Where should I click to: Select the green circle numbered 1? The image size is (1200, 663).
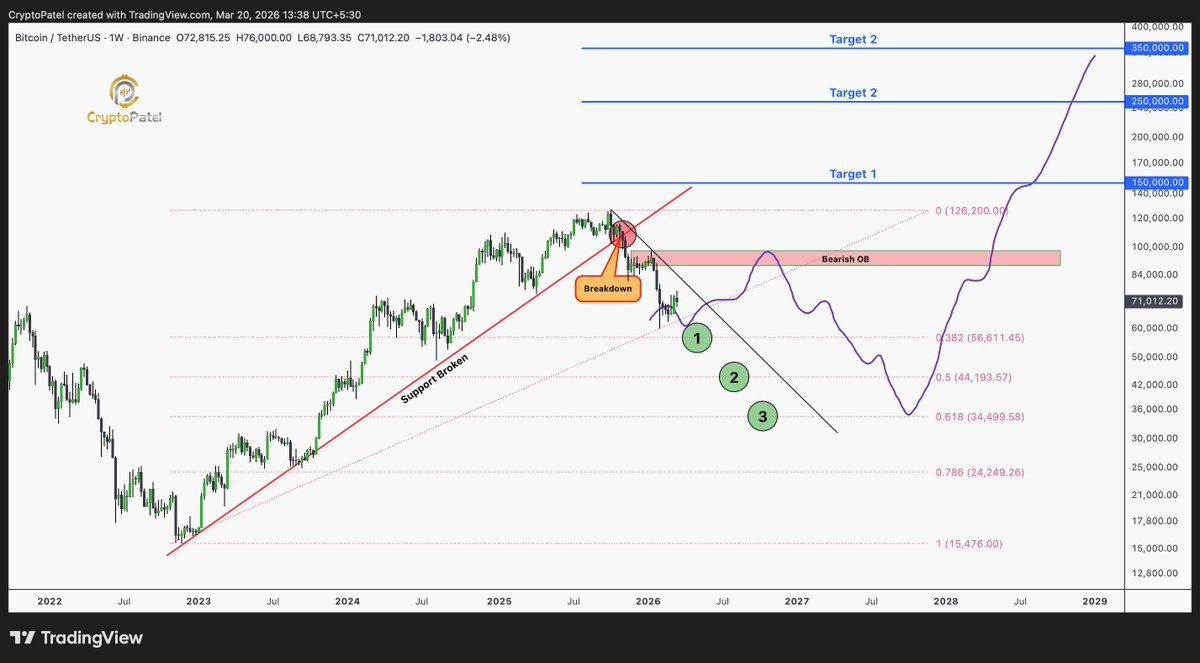697,339
